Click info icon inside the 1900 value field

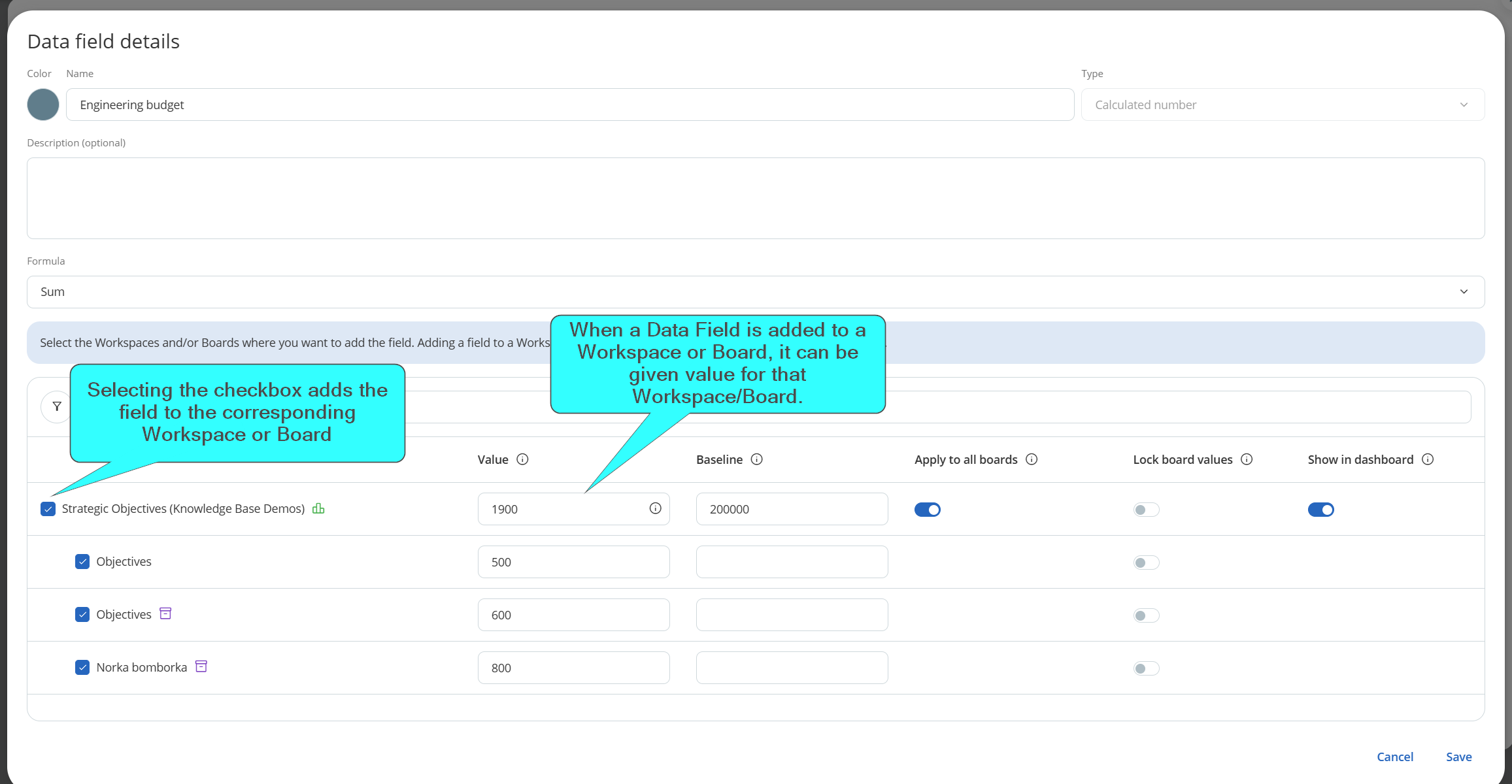point(655,508)
